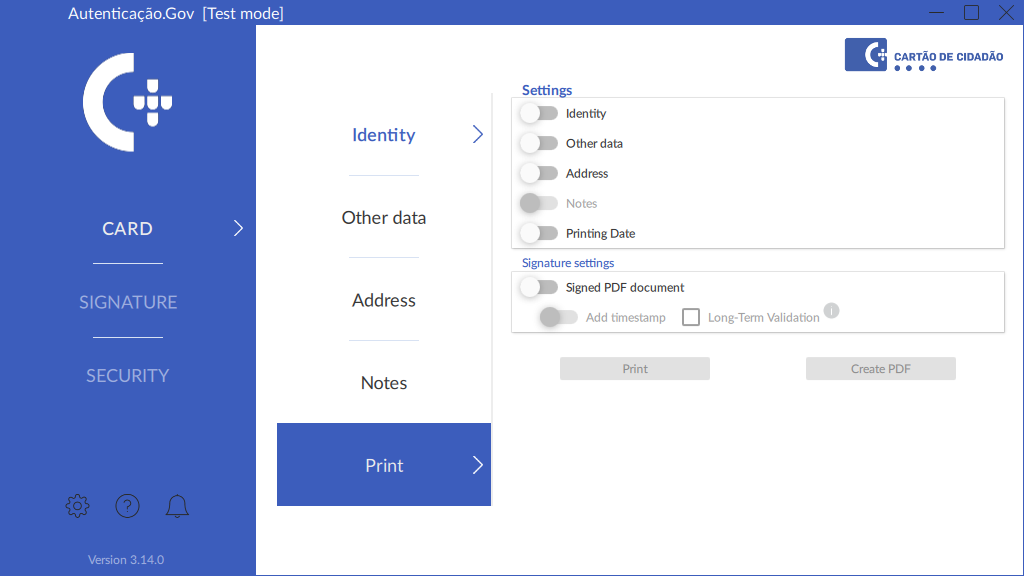Open the SIGNATURE section
The width and height of the screenshot is (1024, 576).
[128, 302]
